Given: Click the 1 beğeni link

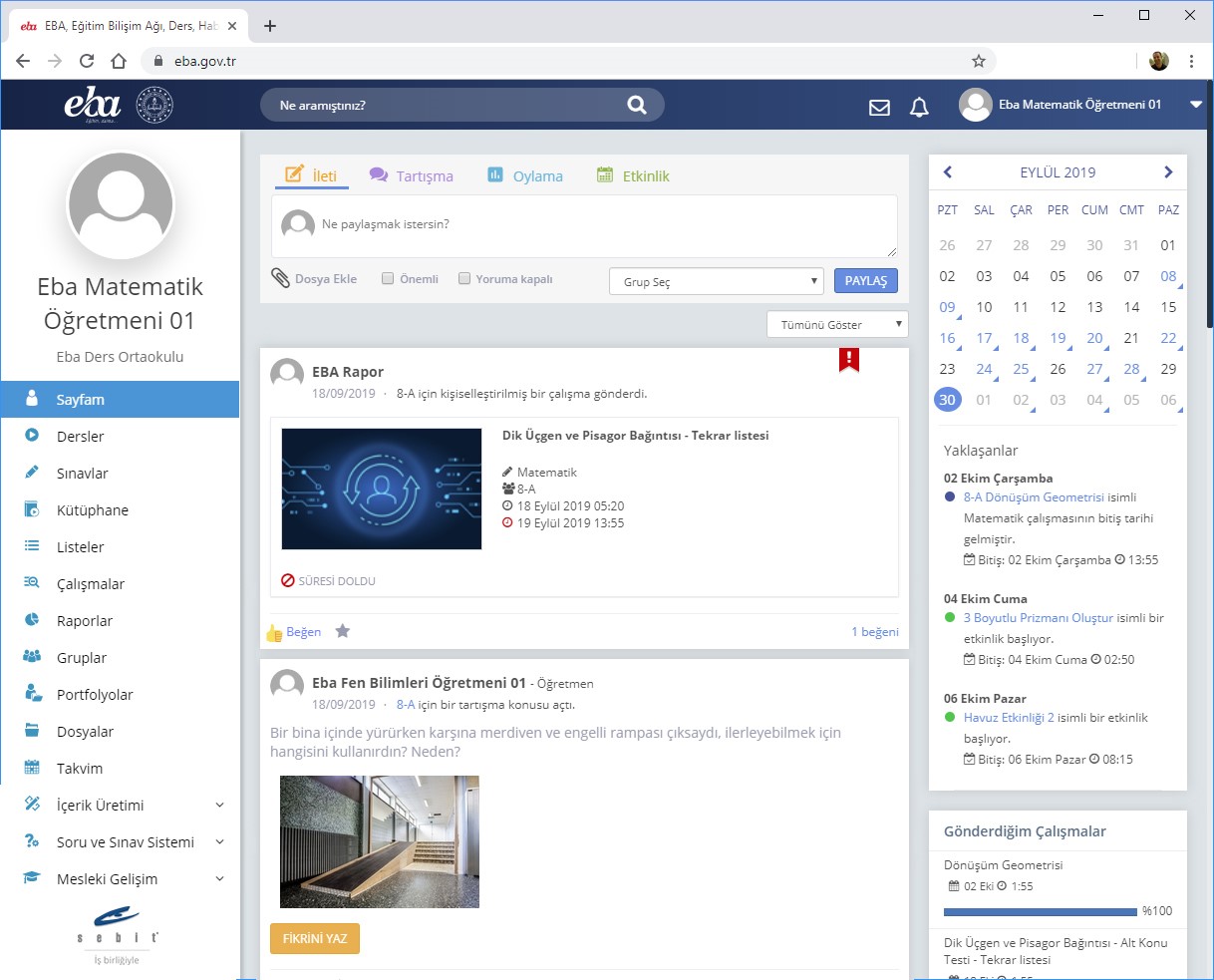Looking at the screenshot, I should click(x=875, y=632).
